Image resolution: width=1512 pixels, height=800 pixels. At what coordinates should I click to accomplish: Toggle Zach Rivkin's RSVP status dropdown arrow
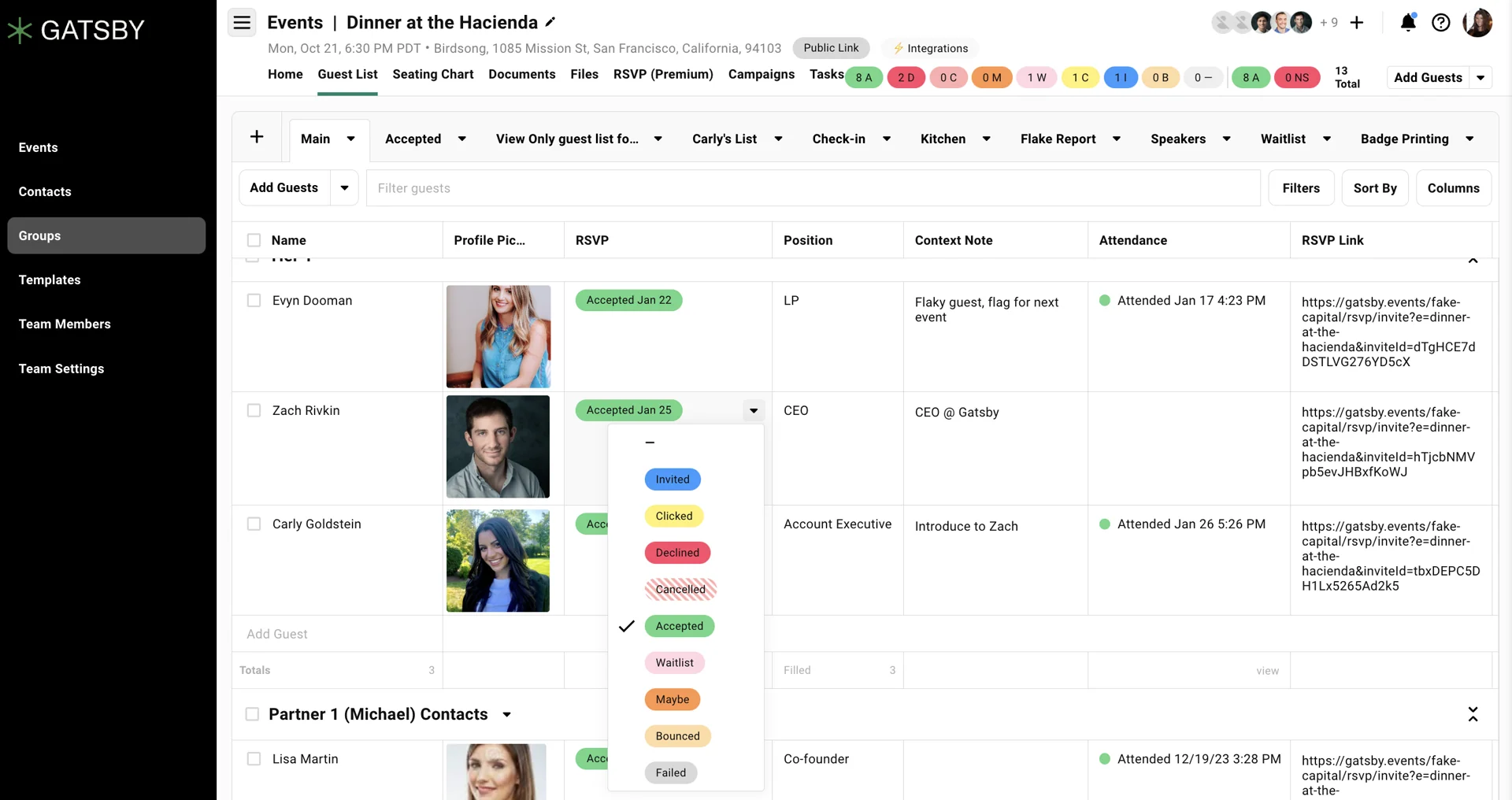pyautogui.click(x=754, y=410)
